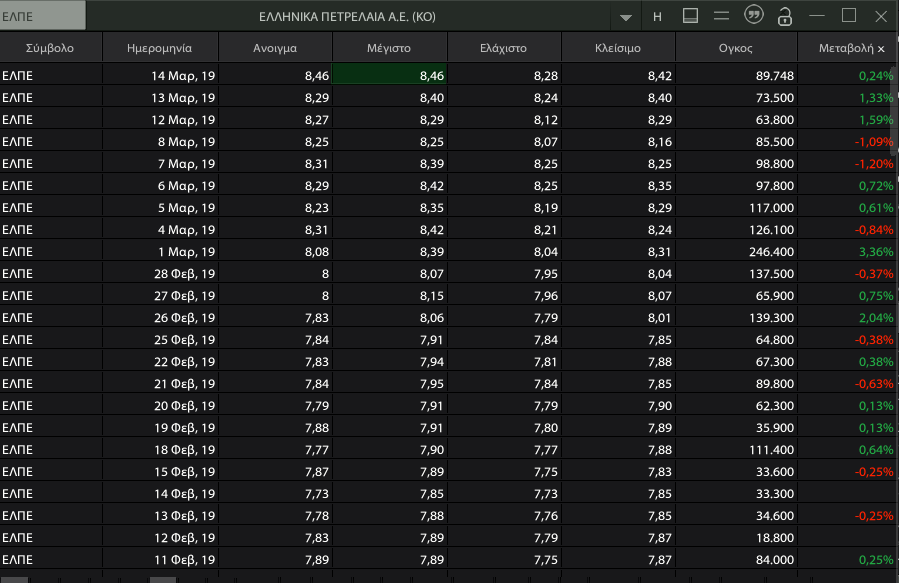This screenshot has width=899, height=583.
Task: Click the H period button in title bar
Action: click(x=658, y=17)
